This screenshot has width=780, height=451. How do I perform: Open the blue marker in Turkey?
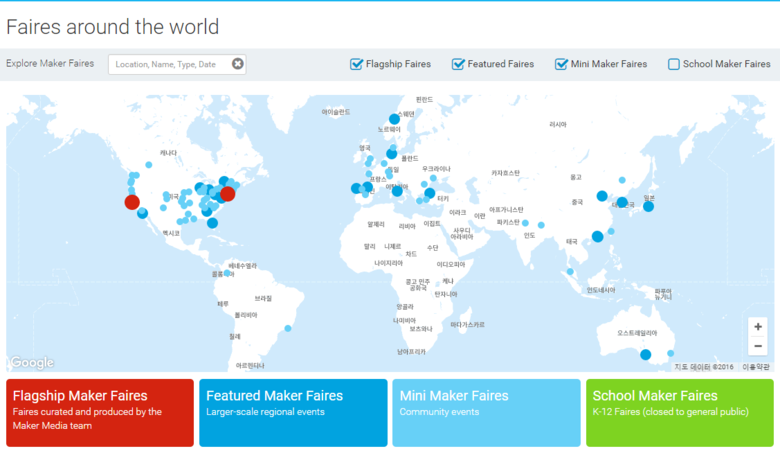pos(430,193)
